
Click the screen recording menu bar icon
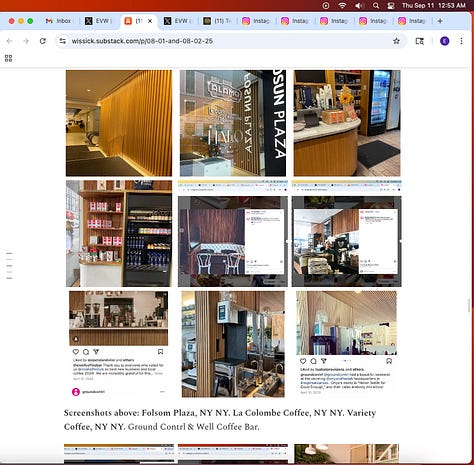pos(326,6)
